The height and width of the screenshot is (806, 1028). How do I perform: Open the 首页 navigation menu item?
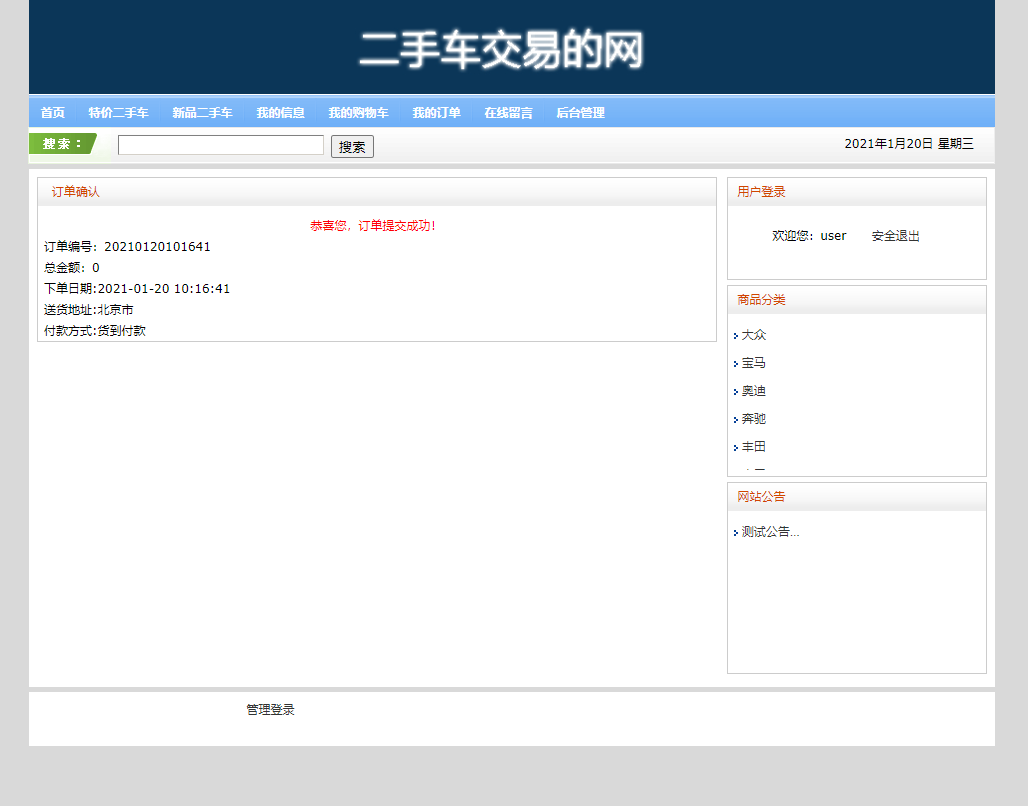click(x=52, y=112)
